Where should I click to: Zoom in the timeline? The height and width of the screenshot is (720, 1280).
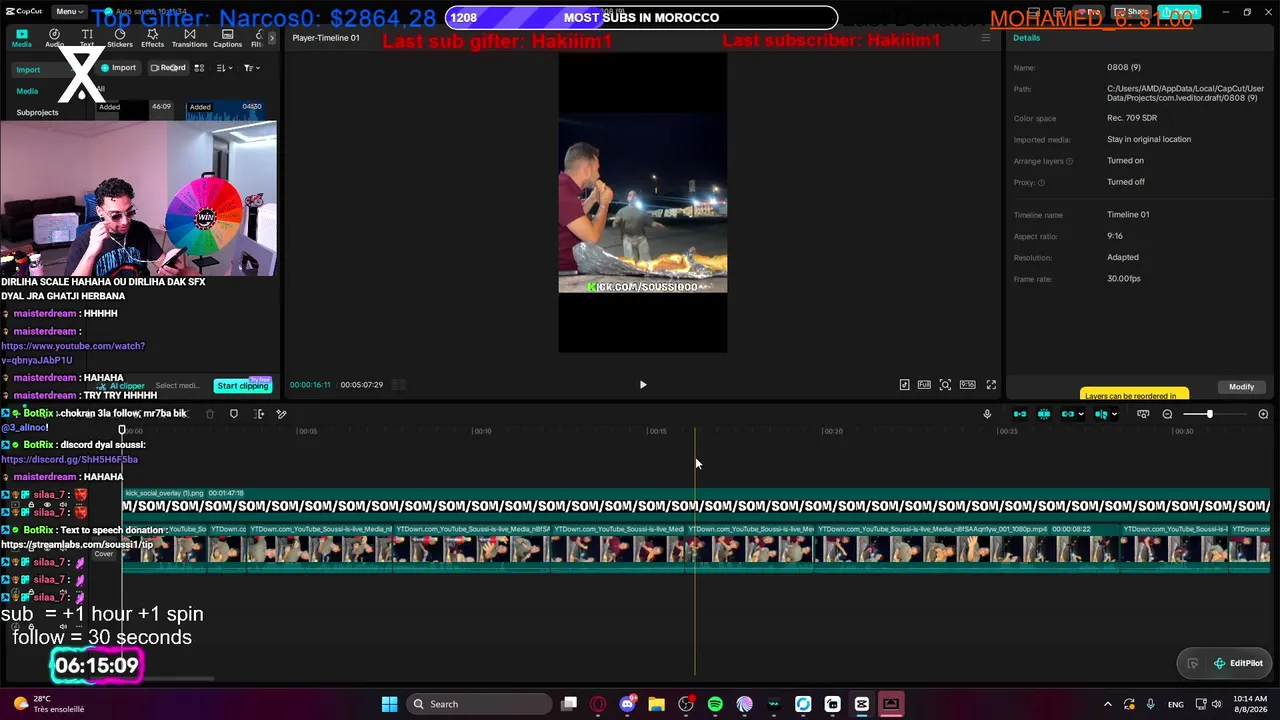click(x=1263, y=414)
